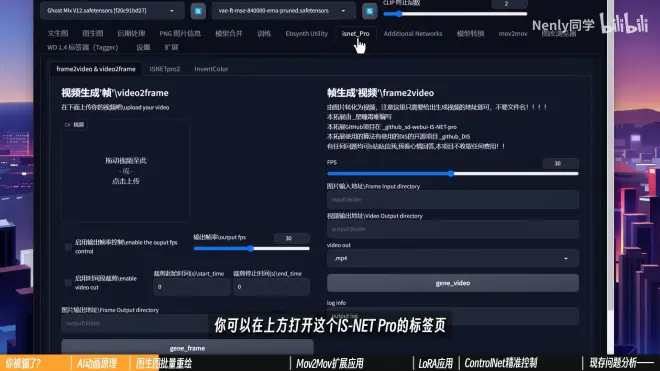
Task: Refresh the VAE model list
Action: point(369,11)
